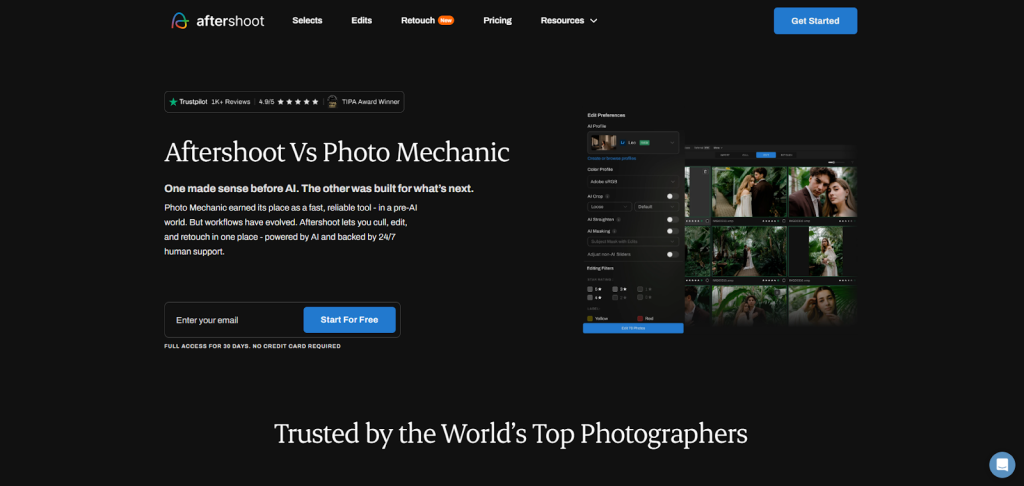1024x486 pixels.
Task: Click the Start For Free button
Action: (349, 320)
